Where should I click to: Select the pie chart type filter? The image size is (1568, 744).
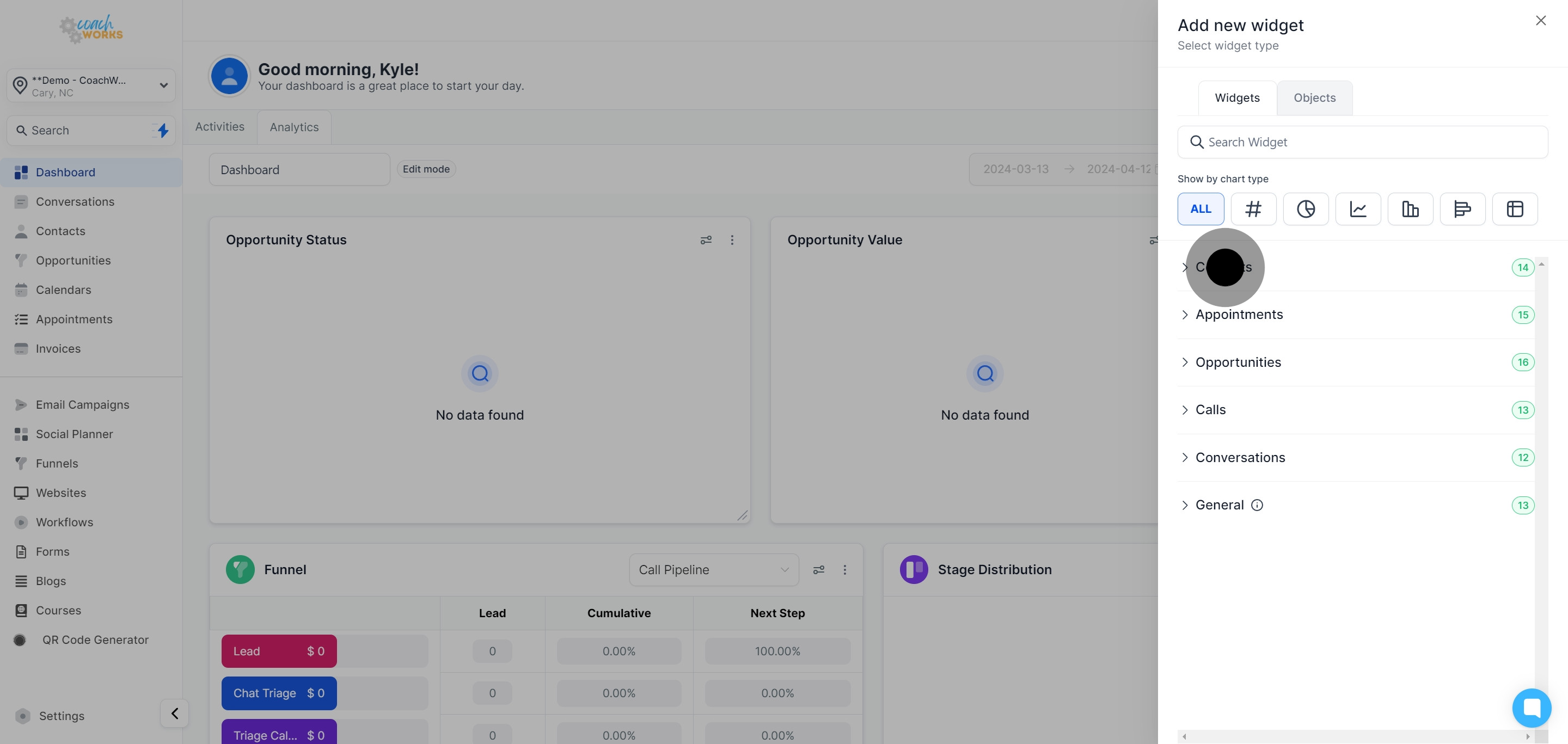1305,208
